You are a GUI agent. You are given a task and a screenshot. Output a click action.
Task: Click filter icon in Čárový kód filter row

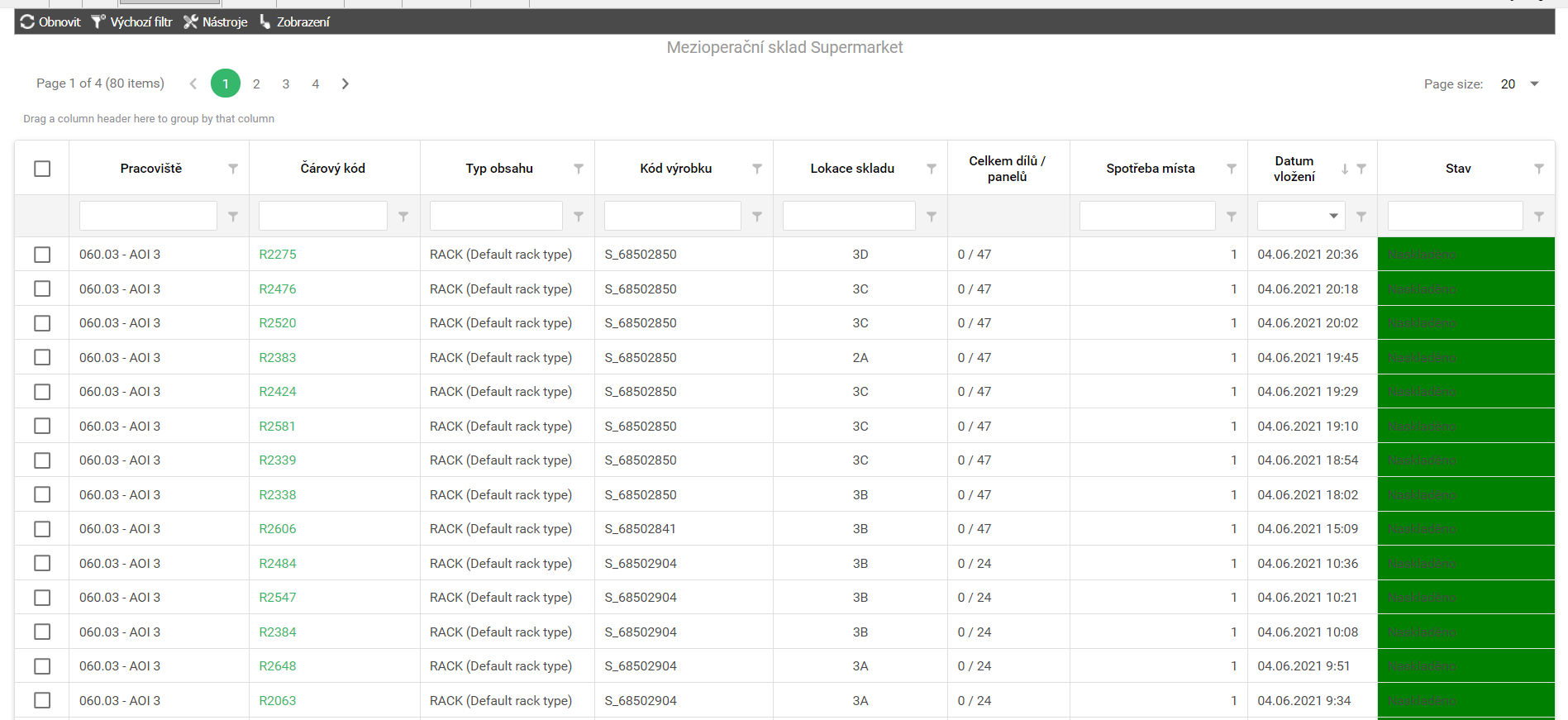[403, 217]
